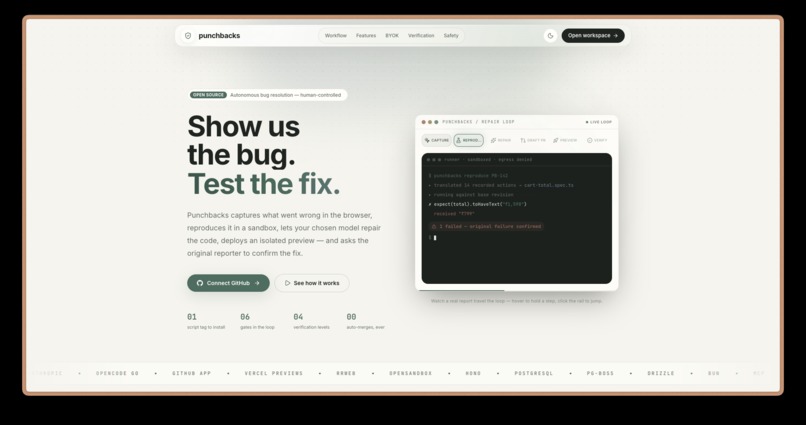806x425 pixels.
Task: Click the GitHub icon in Connect GitHub
Action: point(200,283)
